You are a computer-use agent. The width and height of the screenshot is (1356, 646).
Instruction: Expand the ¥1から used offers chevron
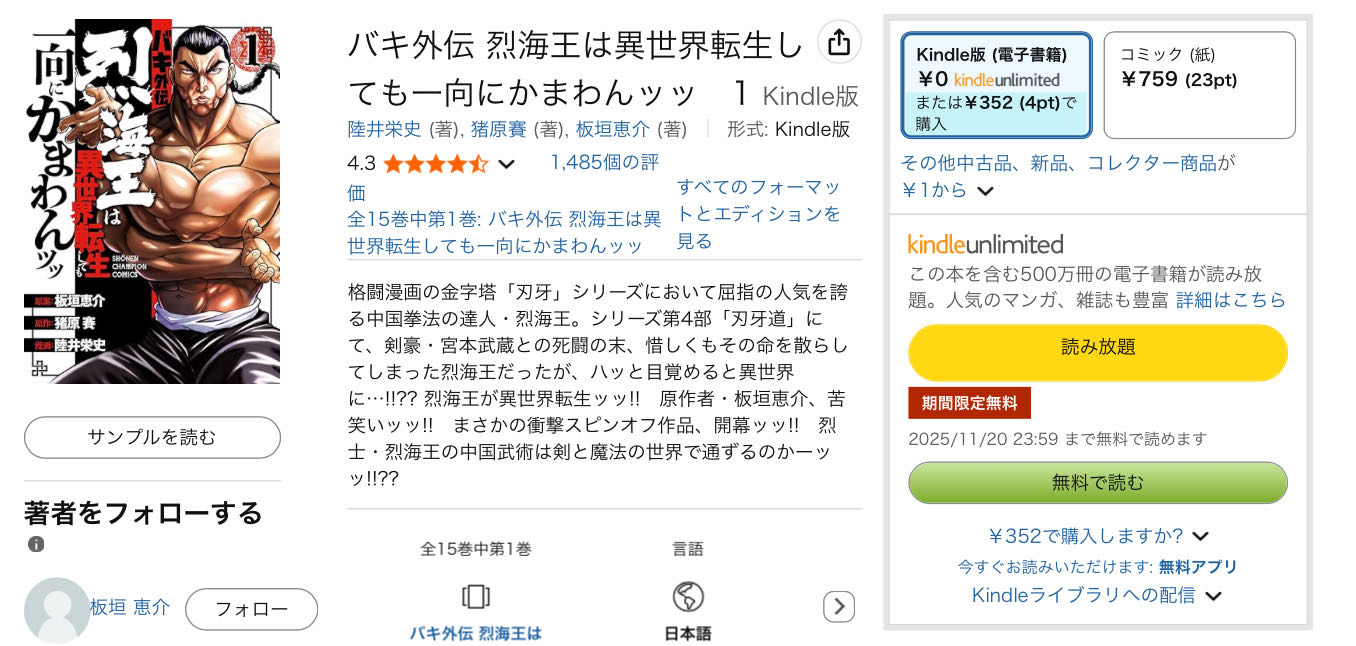(x=986, y=190)
